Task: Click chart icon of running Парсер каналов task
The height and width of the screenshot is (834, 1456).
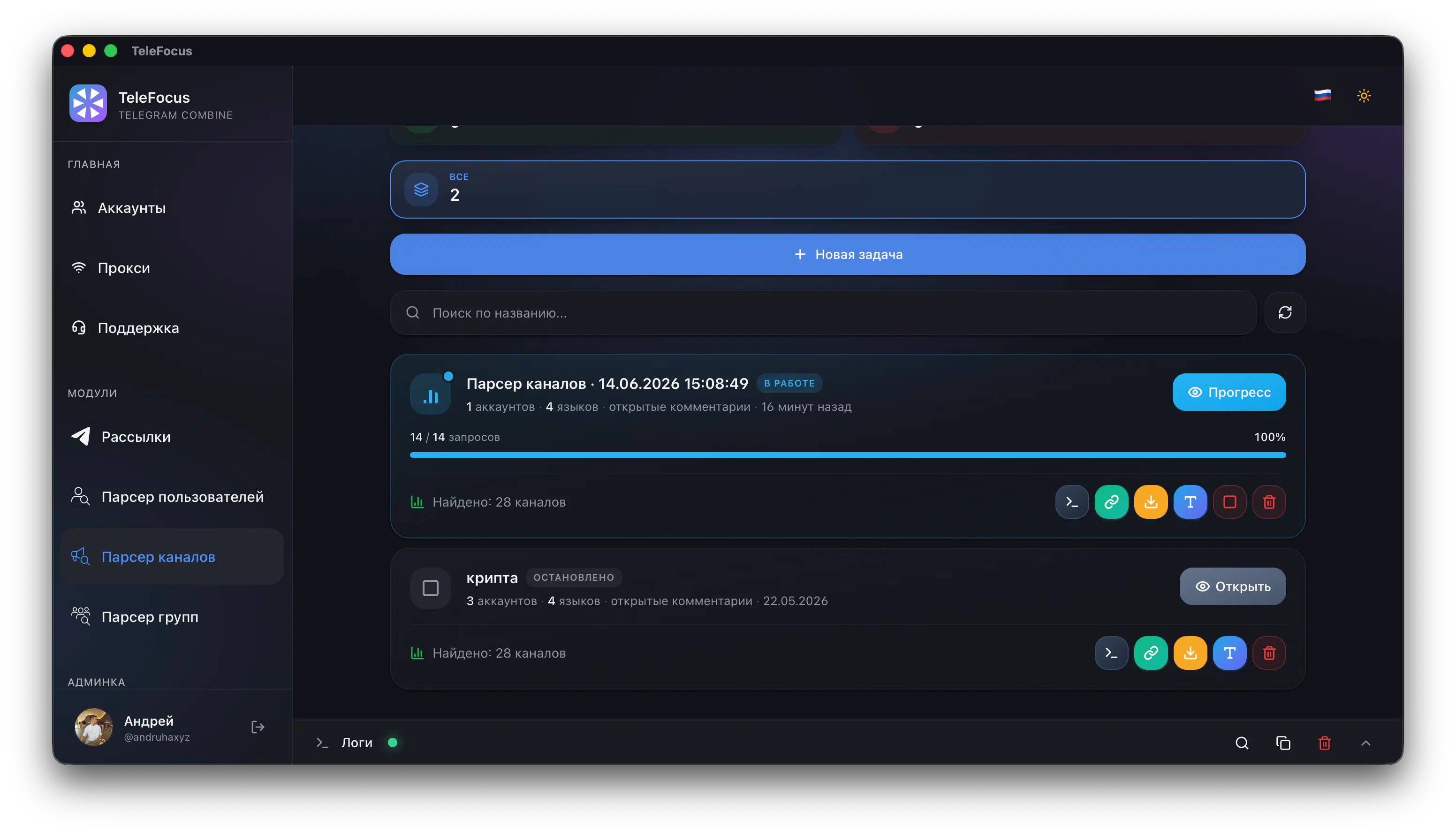Action: click(x=431, y=394)
